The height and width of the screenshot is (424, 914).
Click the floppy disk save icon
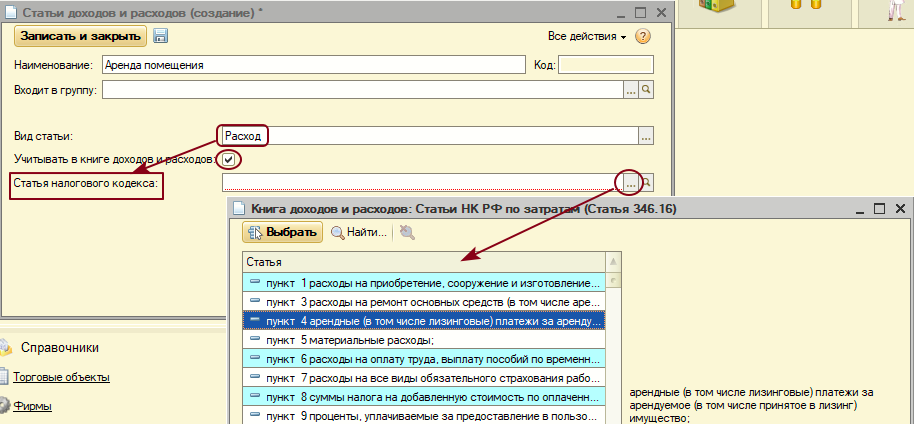tap(161, 36)
